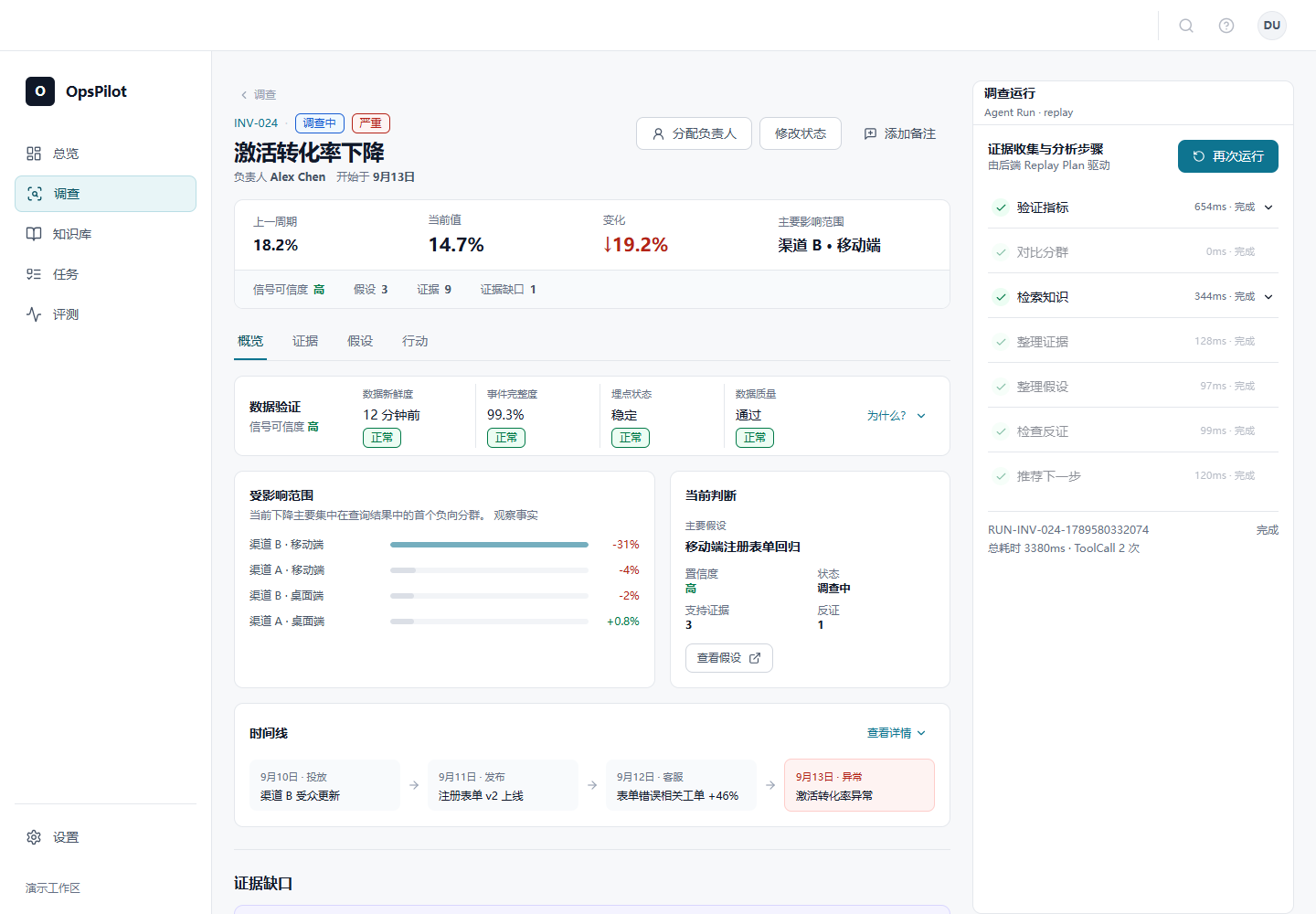The width and height of the screenshot is (1316, 914).
Task: Click the person icon in 分配负责人
Action: point(658,133)
